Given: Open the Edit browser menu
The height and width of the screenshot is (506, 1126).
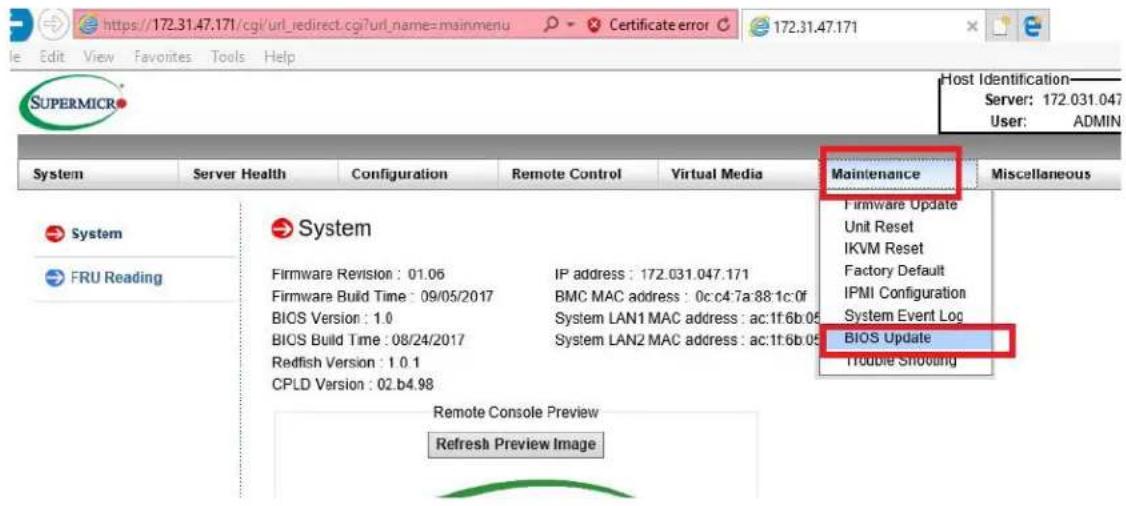Looking at the screenshot, I should click(x=52, y=56).
